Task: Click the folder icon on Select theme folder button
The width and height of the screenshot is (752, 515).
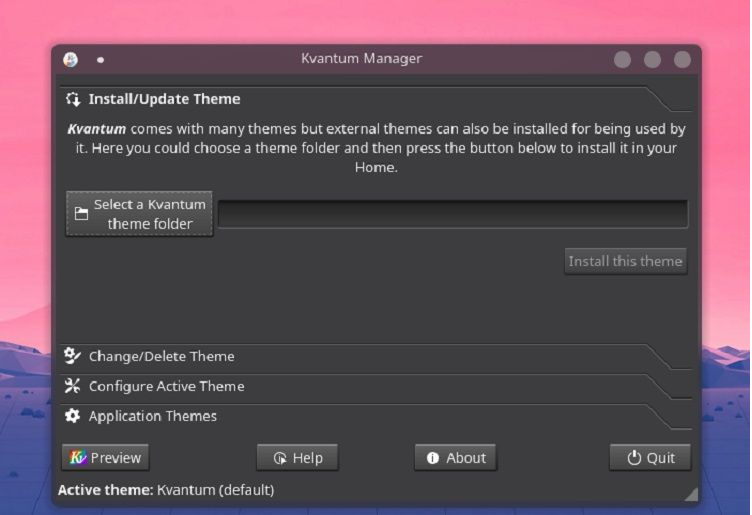Action: tap(82, 213)
